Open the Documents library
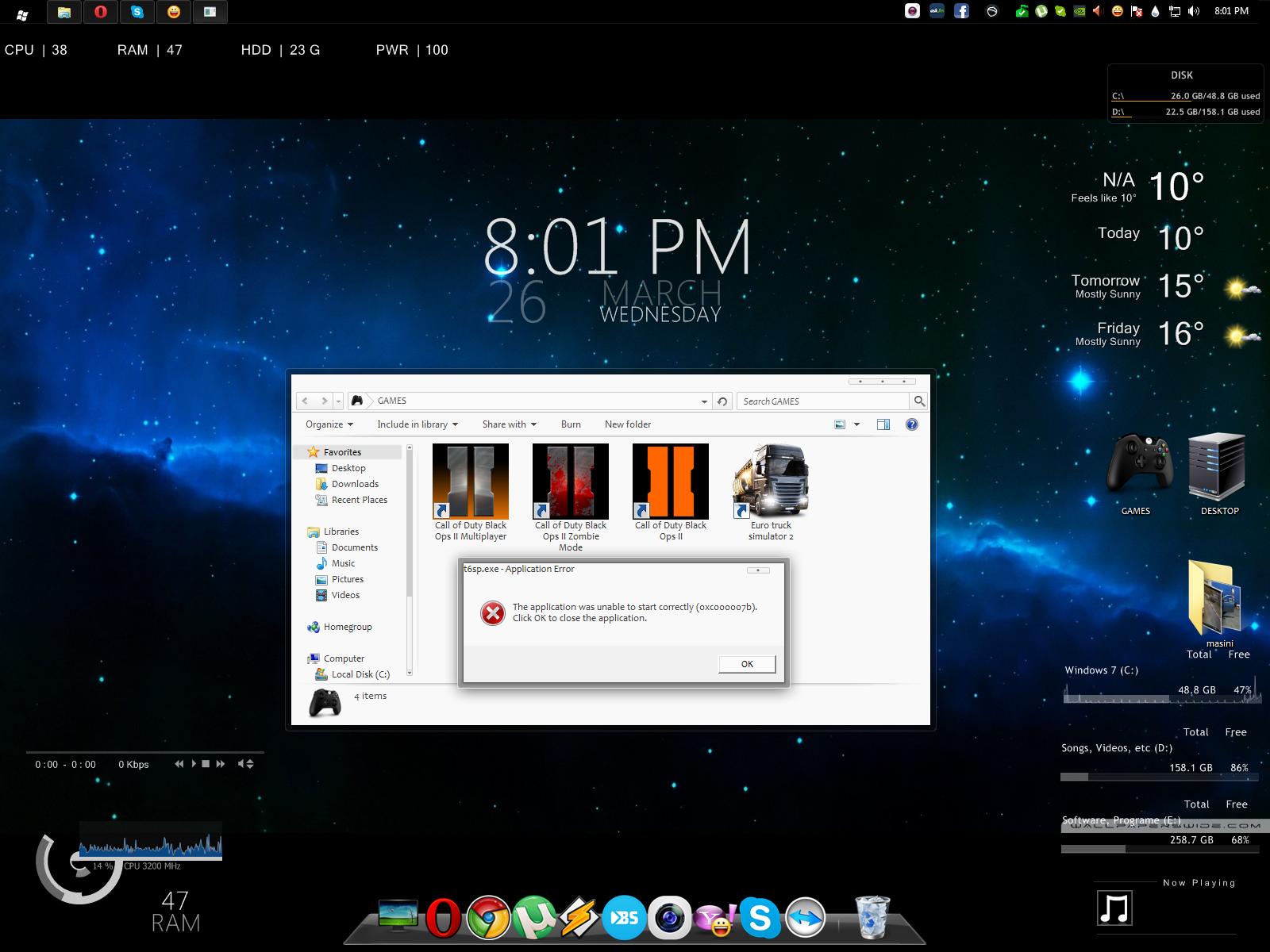 coord(355,547)
